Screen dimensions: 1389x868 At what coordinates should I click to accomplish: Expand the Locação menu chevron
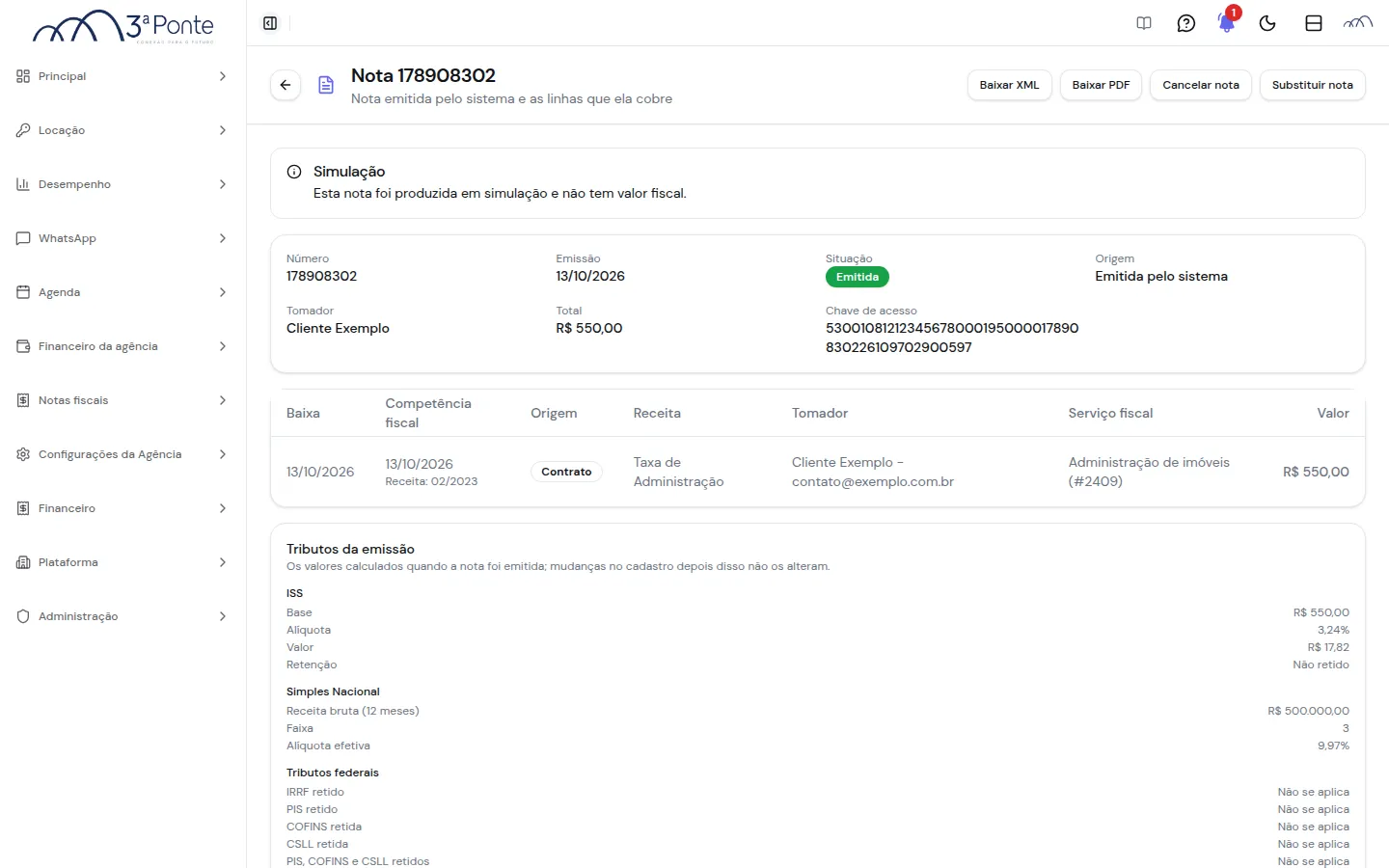[x=223, y=130]
